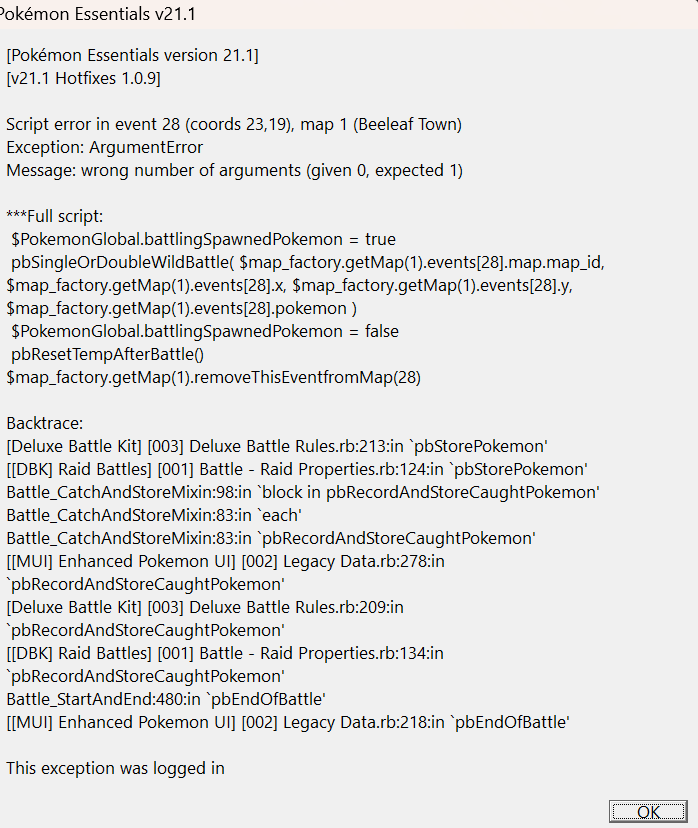Click the 'Script error in event 28' line
Image resolution: width=698 pixels, height=828 pixels.
click(x=233, y=125)
